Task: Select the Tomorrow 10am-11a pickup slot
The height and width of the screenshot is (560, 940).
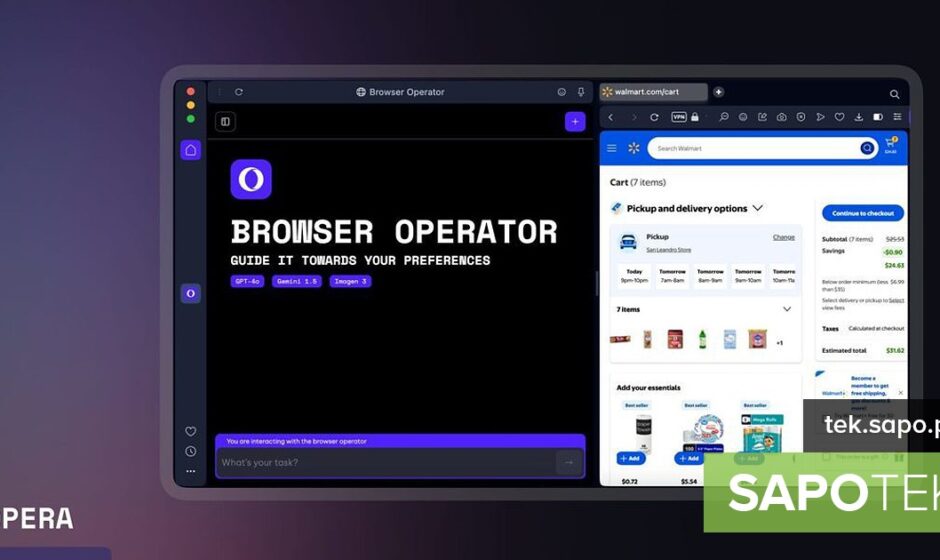Action: coord(784,276)
